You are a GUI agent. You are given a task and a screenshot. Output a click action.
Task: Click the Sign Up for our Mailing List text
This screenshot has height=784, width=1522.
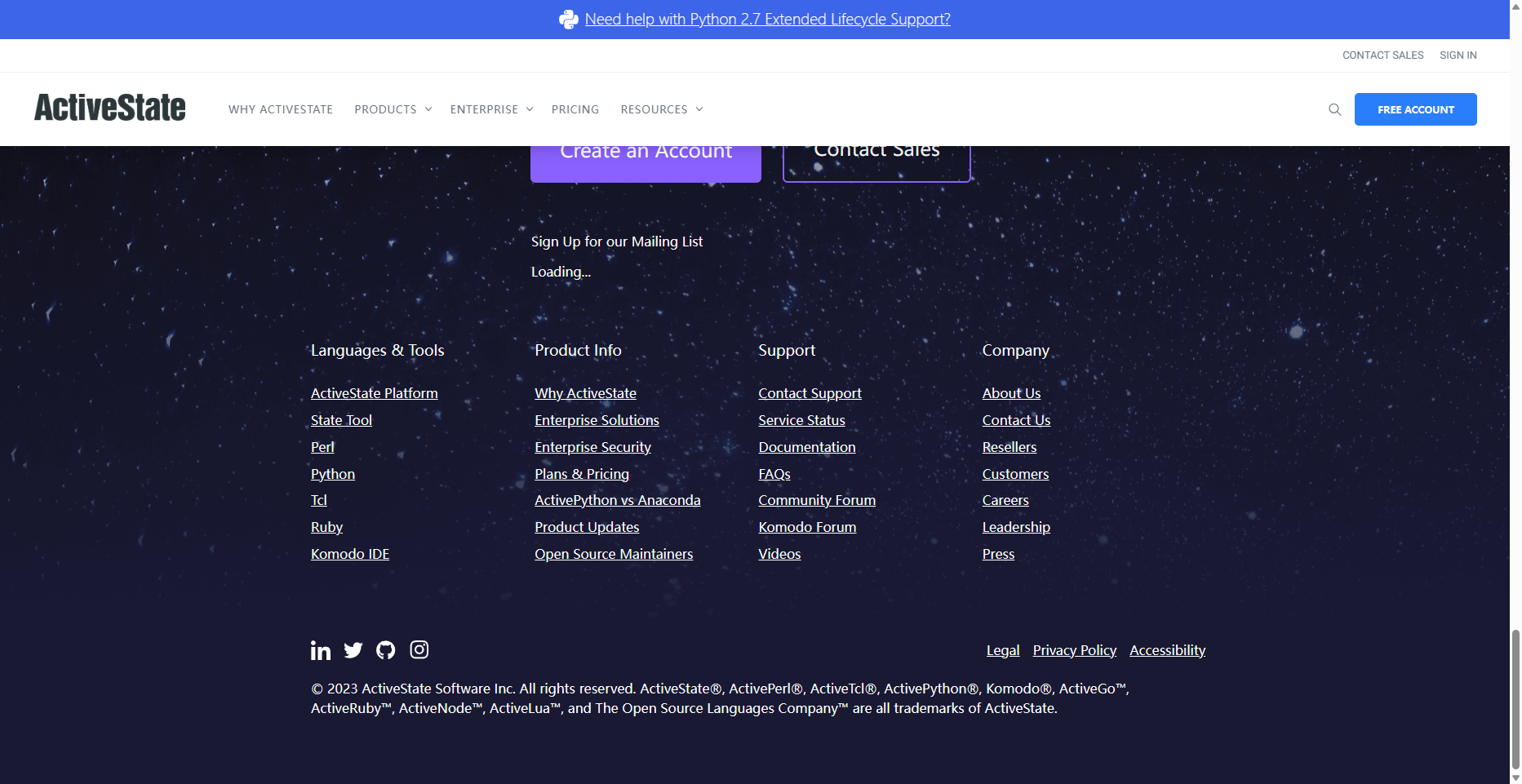coord(617,241)
